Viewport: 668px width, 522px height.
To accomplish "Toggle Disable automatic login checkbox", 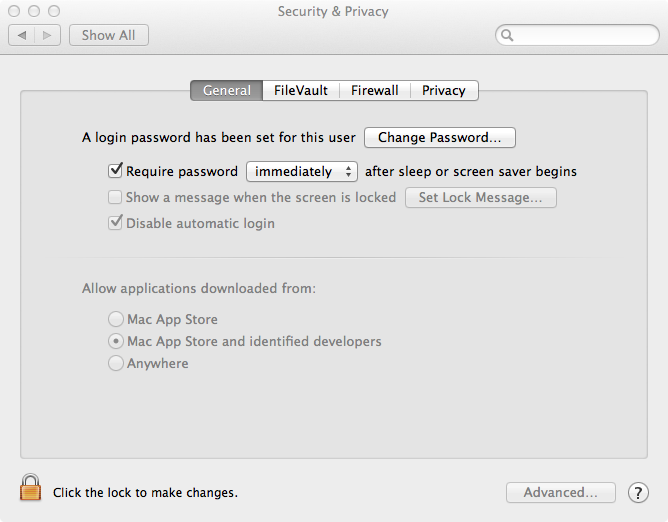I will pos(115,223).
